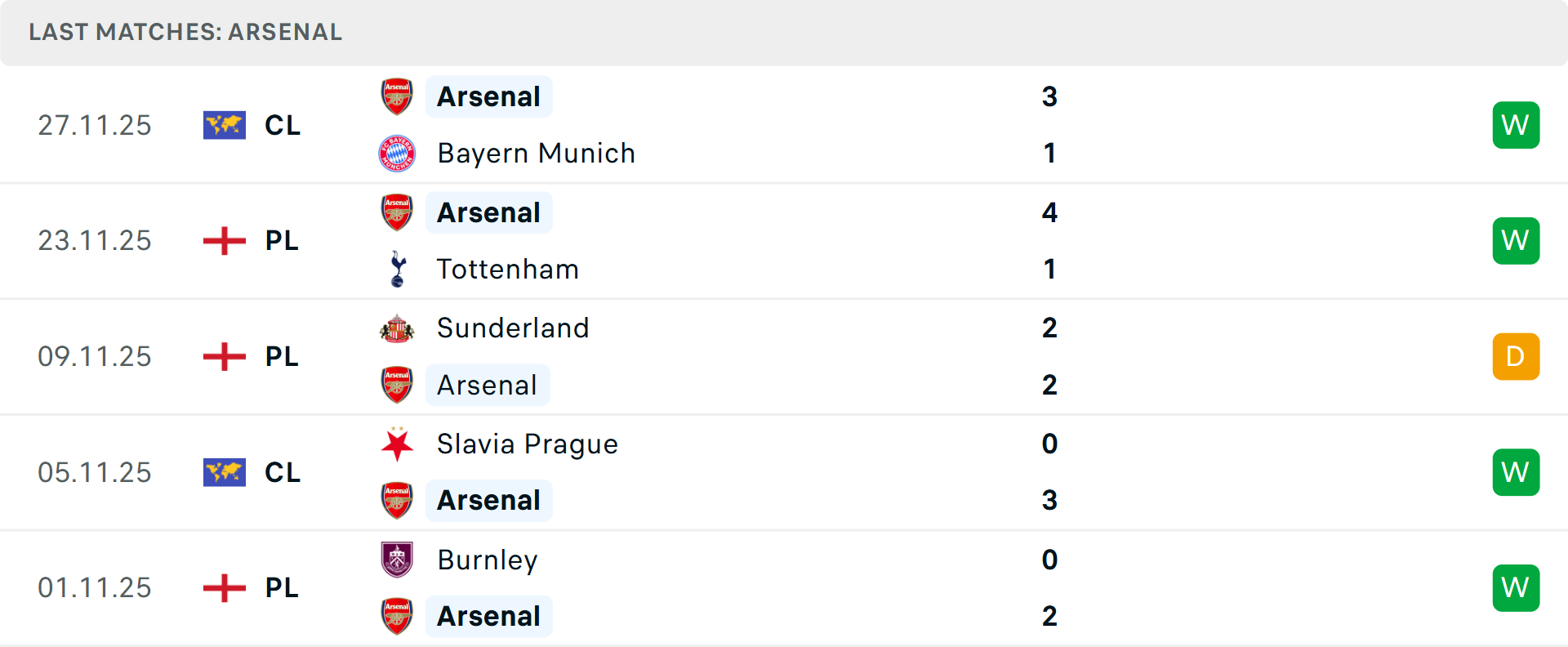The height and width of the screenshot is (647, 1568).
Task: Click the Bayern Munich club crest
Action: click(x=397, y=154)
